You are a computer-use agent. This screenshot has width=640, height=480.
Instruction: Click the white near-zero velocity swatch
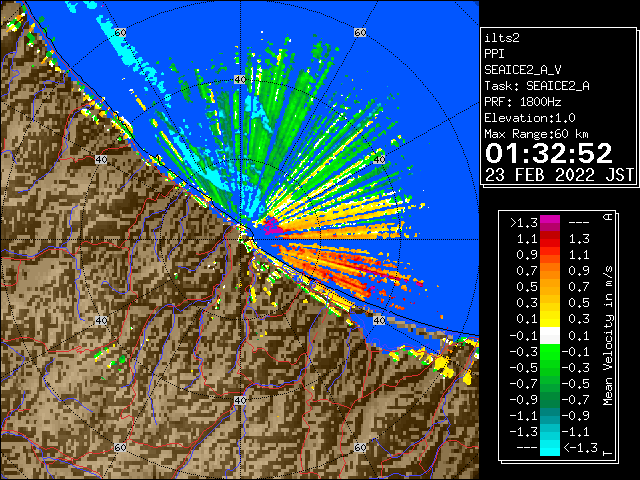(550, 336)
